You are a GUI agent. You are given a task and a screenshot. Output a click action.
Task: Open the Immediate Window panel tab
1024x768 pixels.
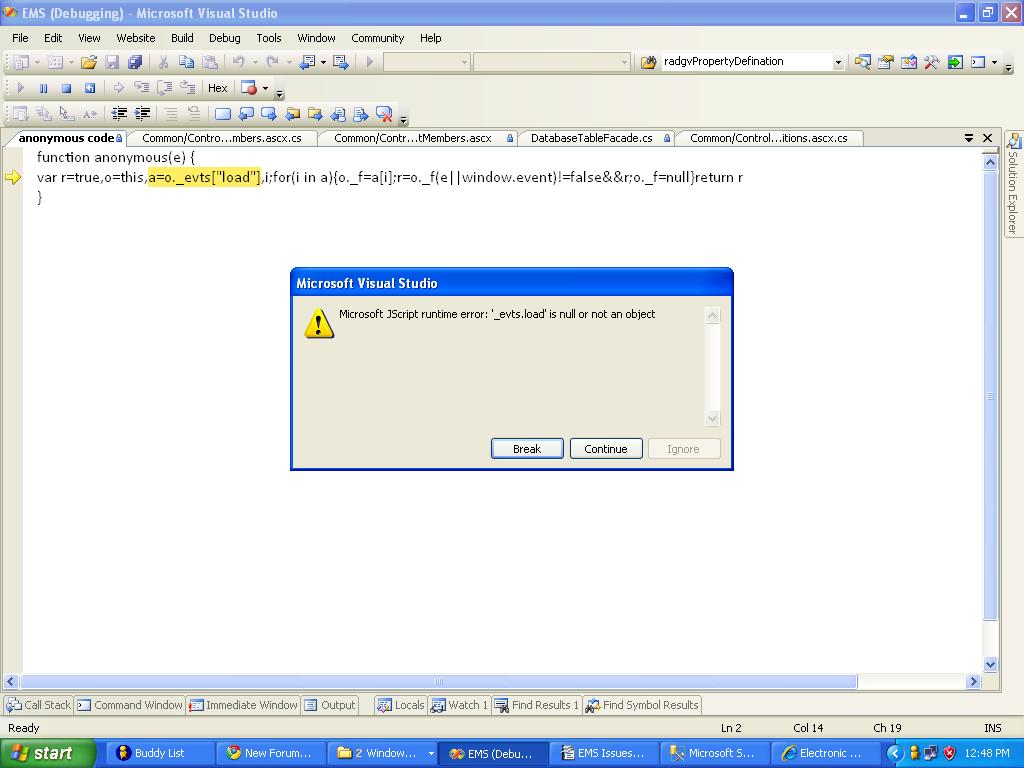click(243, 705)
